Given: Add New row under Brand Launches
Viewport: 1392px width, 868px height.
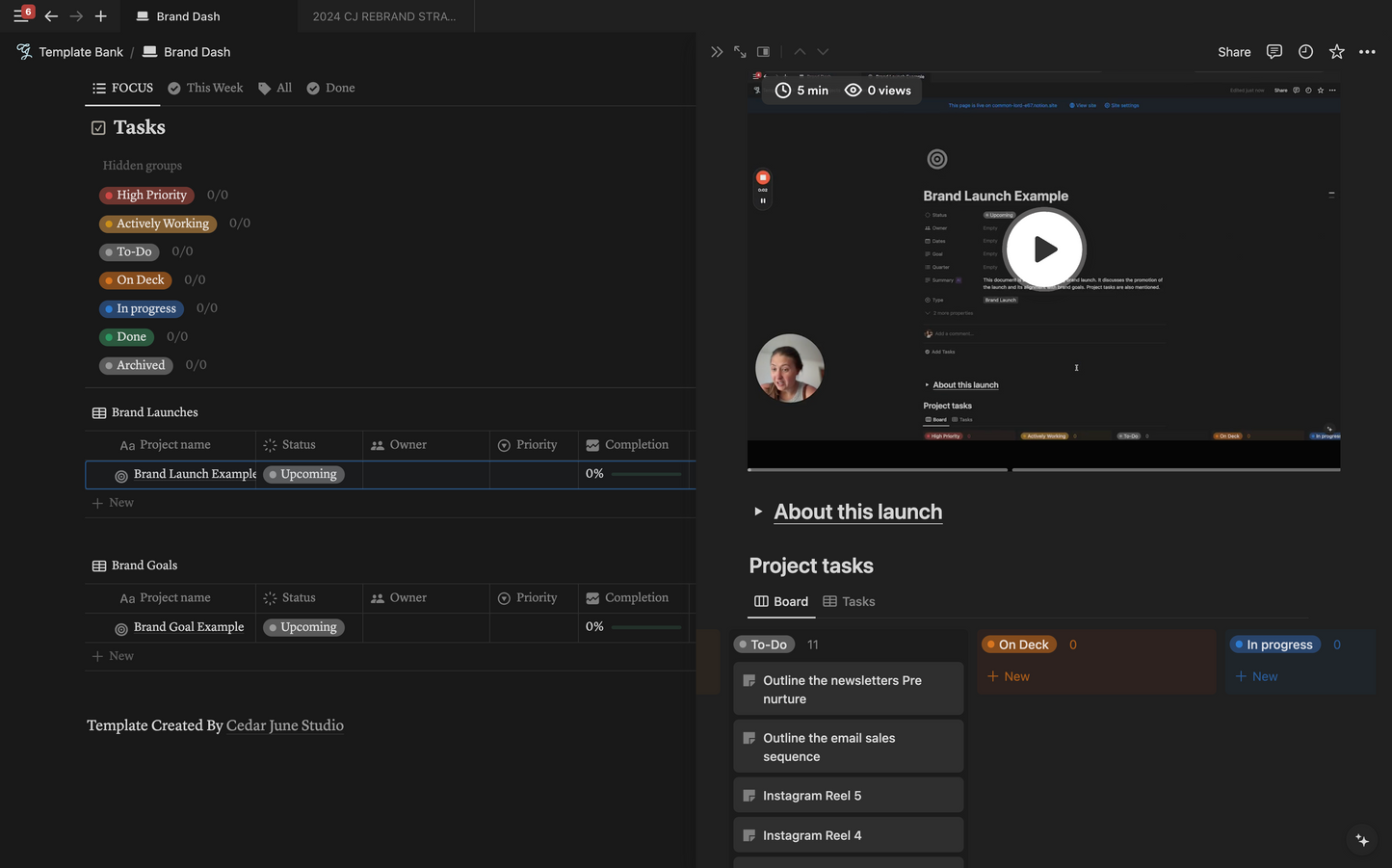Looking at the screenshot, I should tap(113, 503).
